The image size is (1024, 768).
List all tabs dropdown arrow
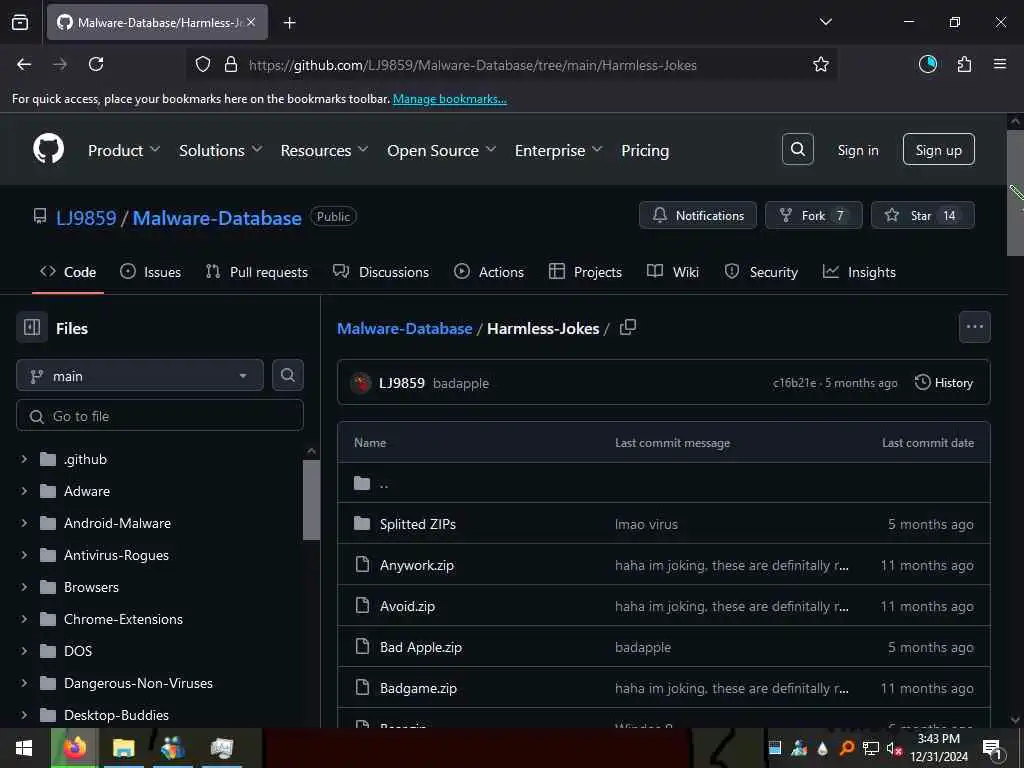[x=825, y=22]
